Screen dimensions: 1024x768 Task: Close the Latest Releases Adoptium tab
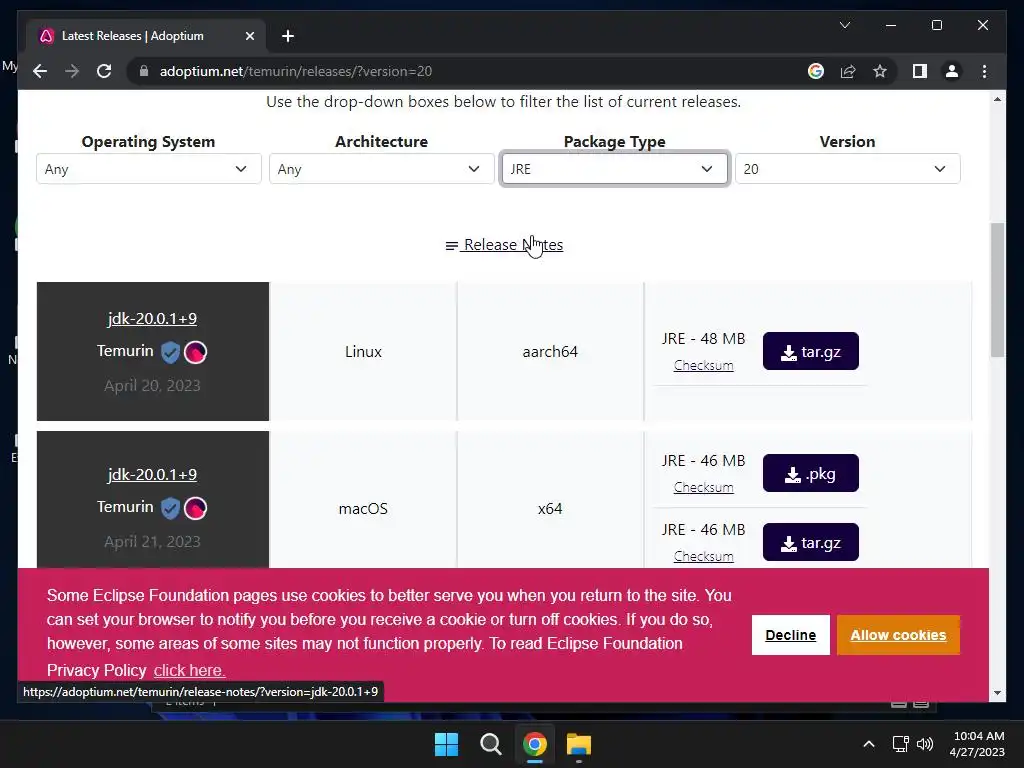[249, 36]
